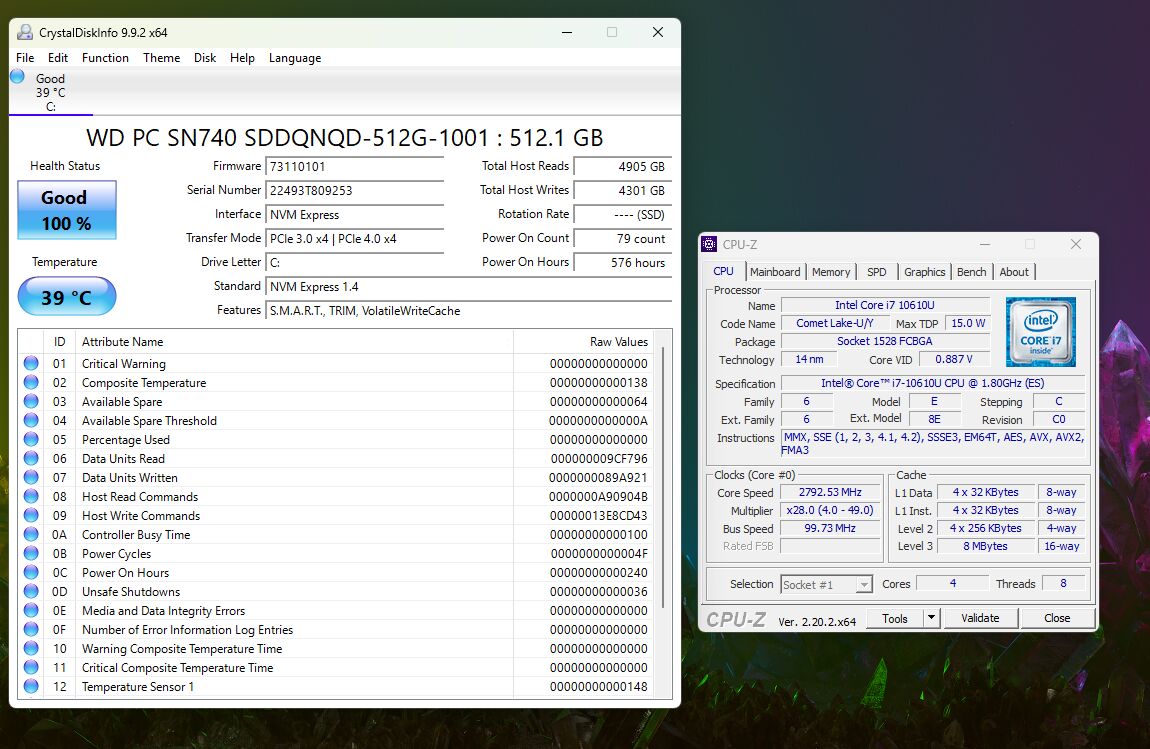The height and width of the screenshot is (749, 1150).
Task: Click status orb for Percentage Used row
Action: [31, 439]
